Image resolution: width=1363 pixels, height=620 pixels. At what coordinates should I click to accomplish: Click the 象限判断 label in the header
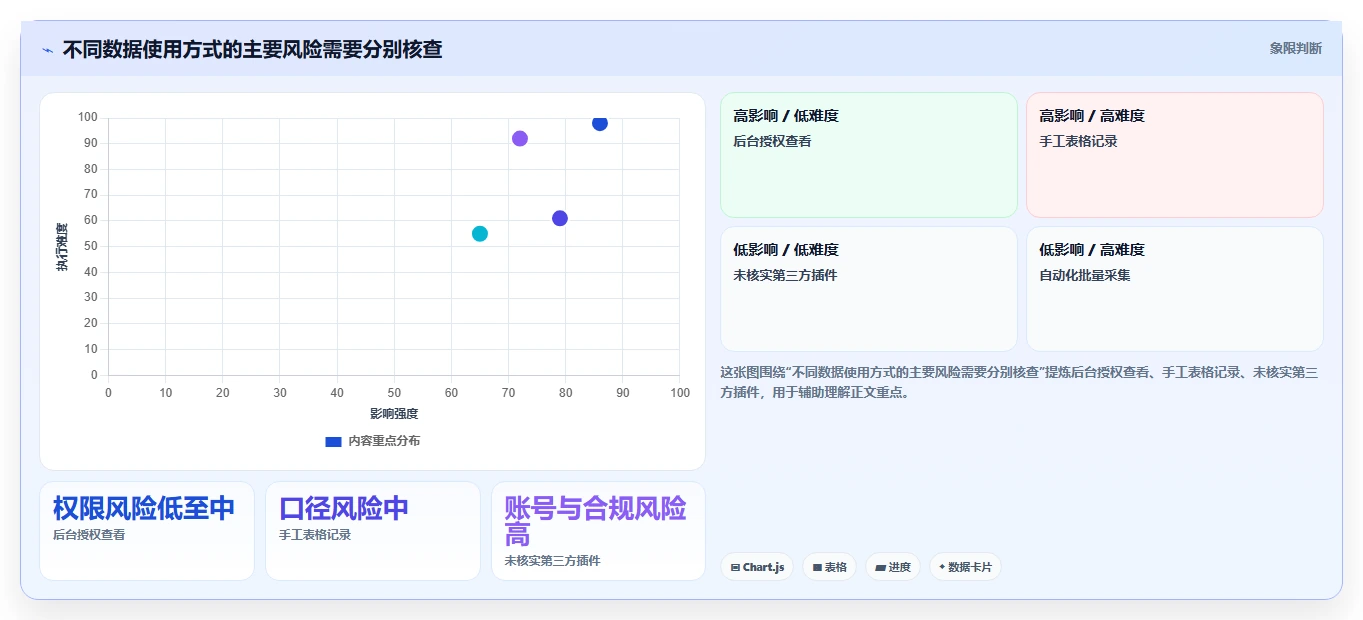[x=1295, y=48]
